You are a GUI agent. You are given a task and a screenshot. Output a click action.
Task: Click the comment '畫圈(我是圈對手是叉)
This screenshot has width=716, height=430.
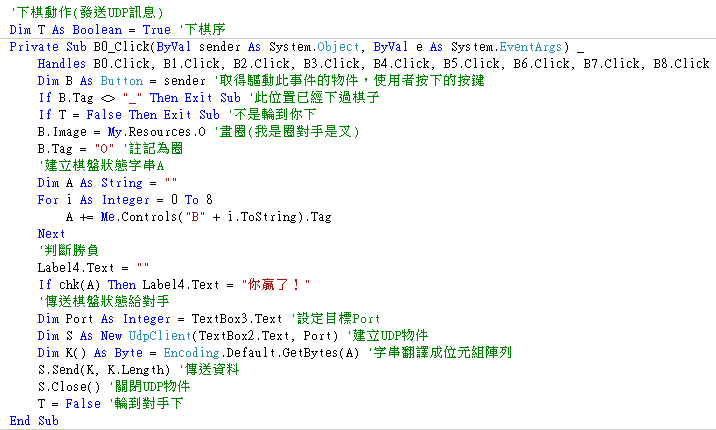pos(286,132)
